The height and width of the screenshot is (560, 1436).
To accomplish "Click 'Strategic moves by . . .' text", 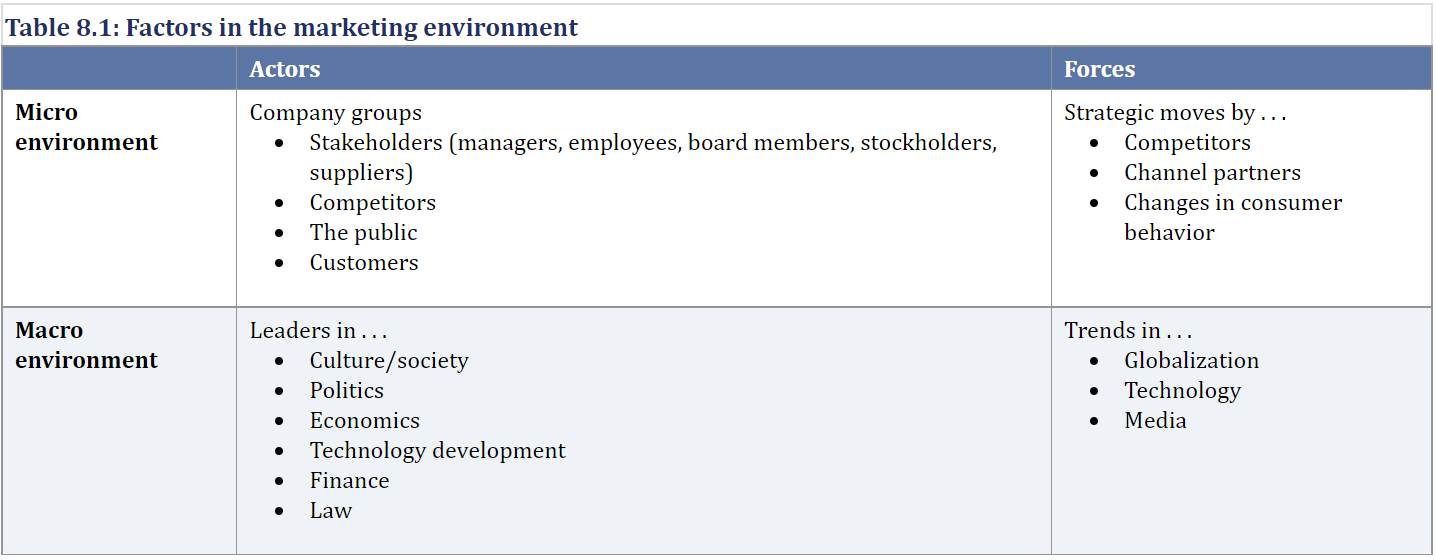I will [x=1175, y=113].
